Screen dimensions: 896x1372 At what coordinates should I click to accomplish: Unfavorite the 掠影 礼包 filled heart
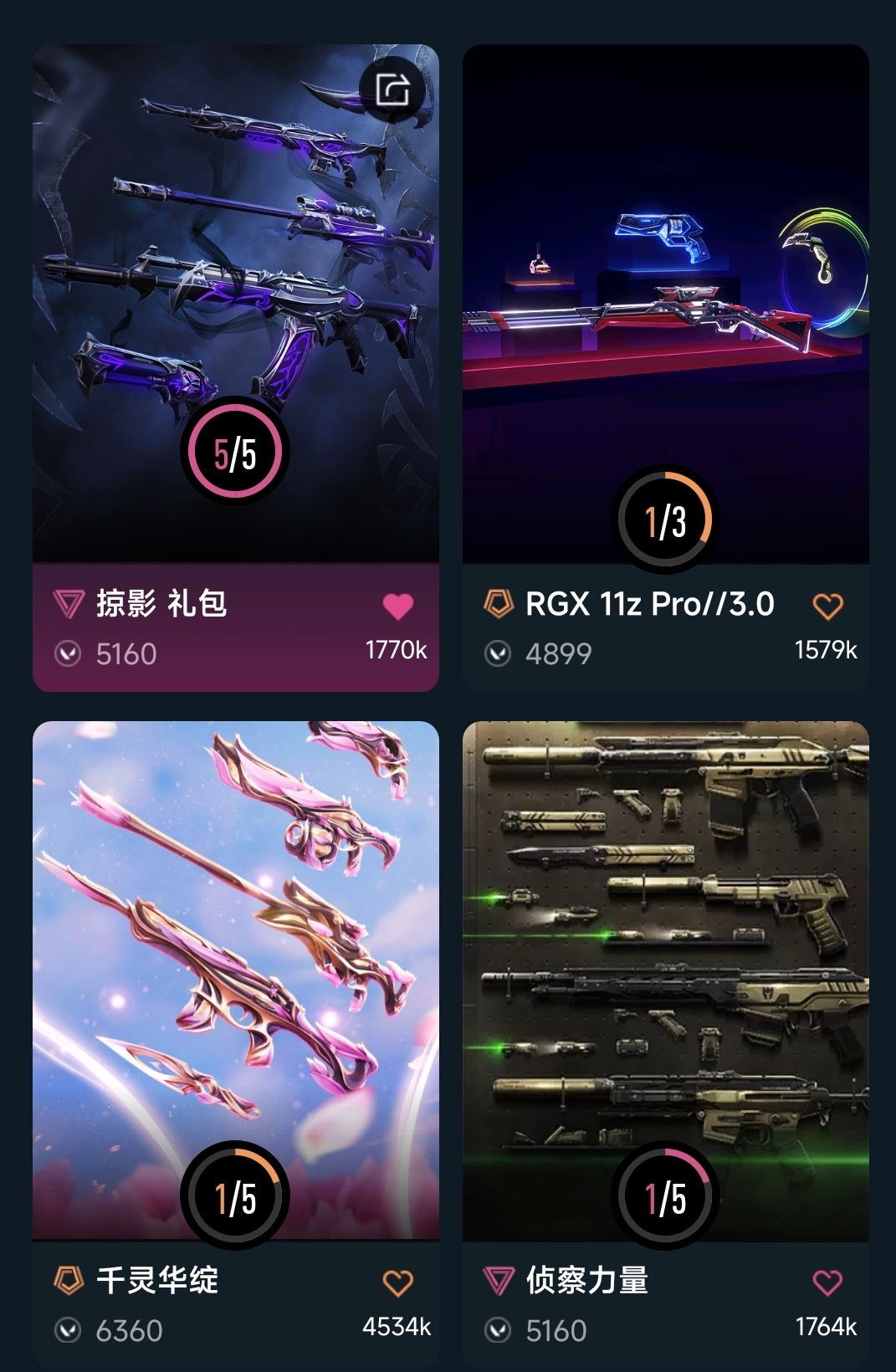click(398, 606)
